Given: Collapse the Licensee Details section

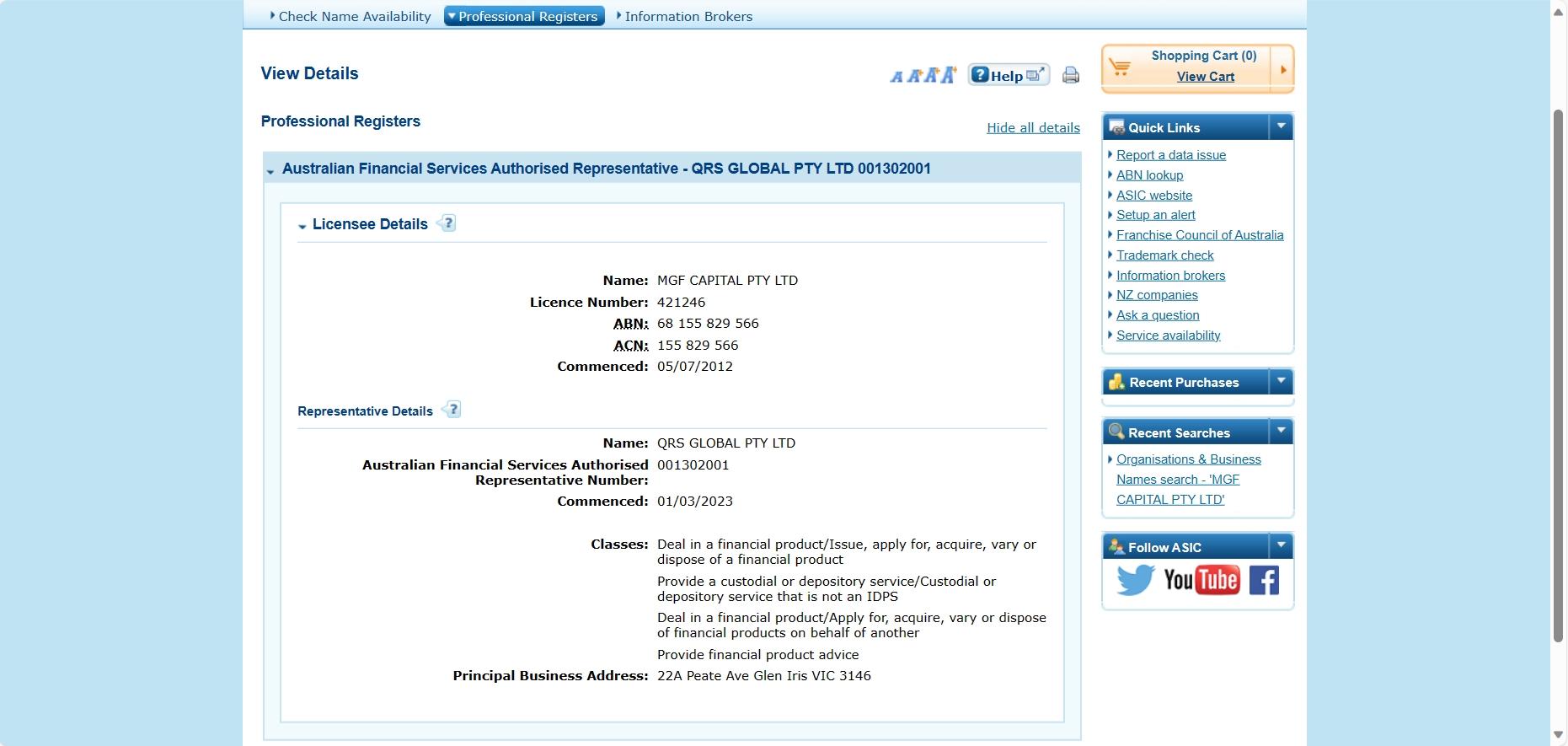Looking at the screenshot, I should (x=302, y=226).
